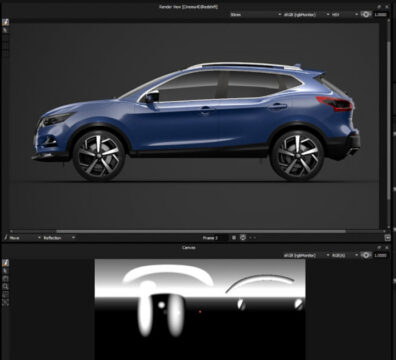Toggle the icon at Render View bottom-right corner
This screenshot has width=396, height=360.
pos(387,238)
